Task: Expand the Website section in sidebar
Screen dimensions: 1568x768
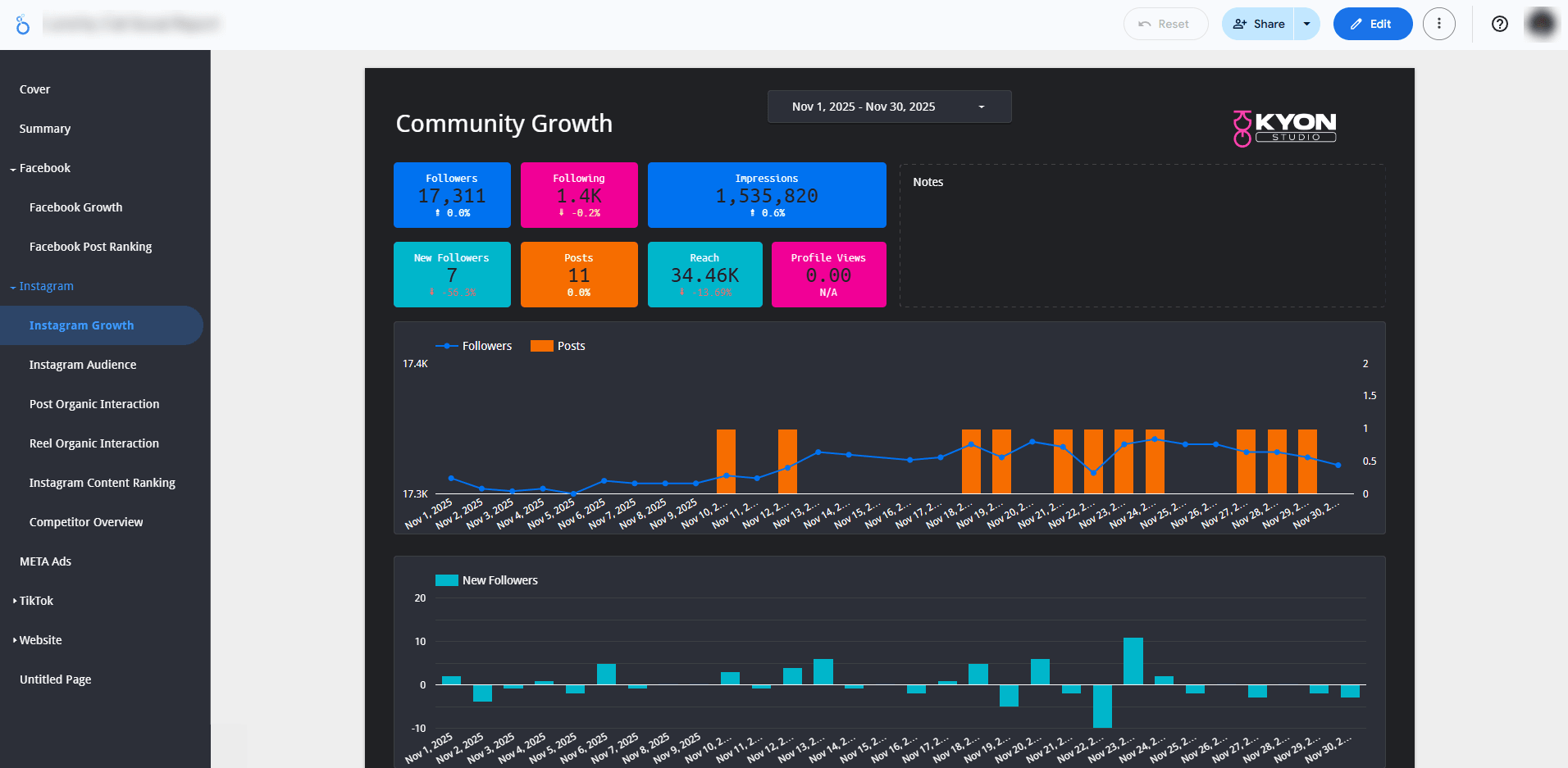Action: click(x=15, y=640)
